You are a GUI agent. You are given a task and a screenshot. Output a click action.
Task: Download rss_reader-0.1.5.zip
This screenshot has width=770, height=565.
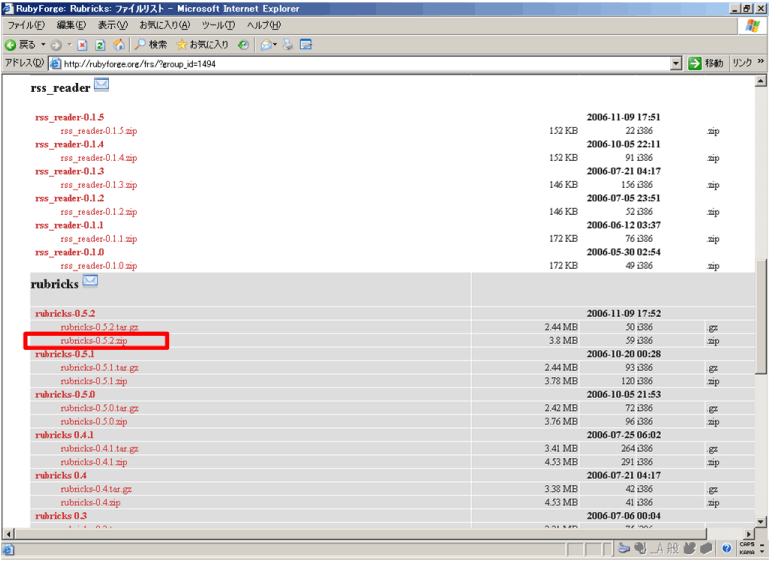[99, 131]
